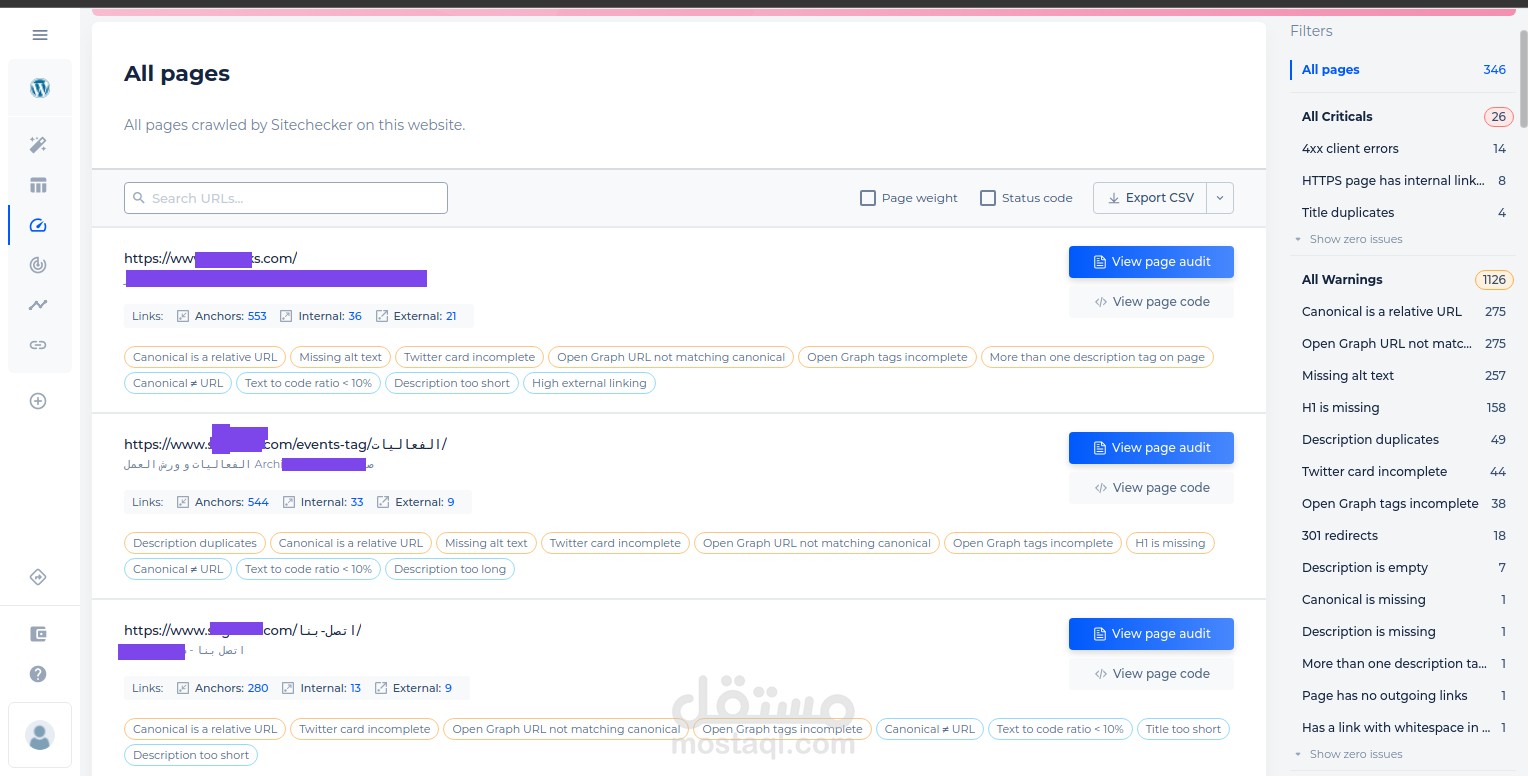Open the Export CSV dropdown arrow

pyautogui.click(x=1219, y=198)
